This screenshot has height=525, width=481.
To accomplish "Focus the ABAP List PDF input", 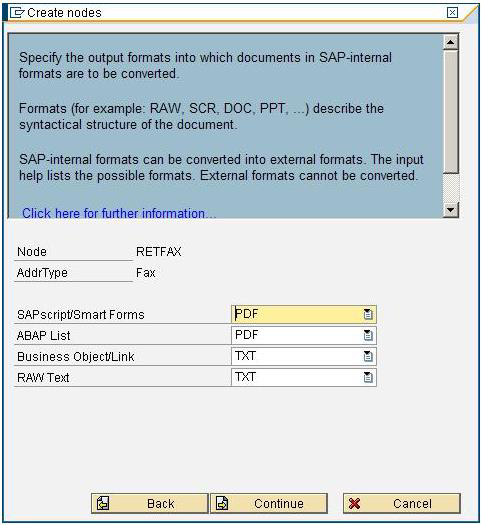I will 304,335.
